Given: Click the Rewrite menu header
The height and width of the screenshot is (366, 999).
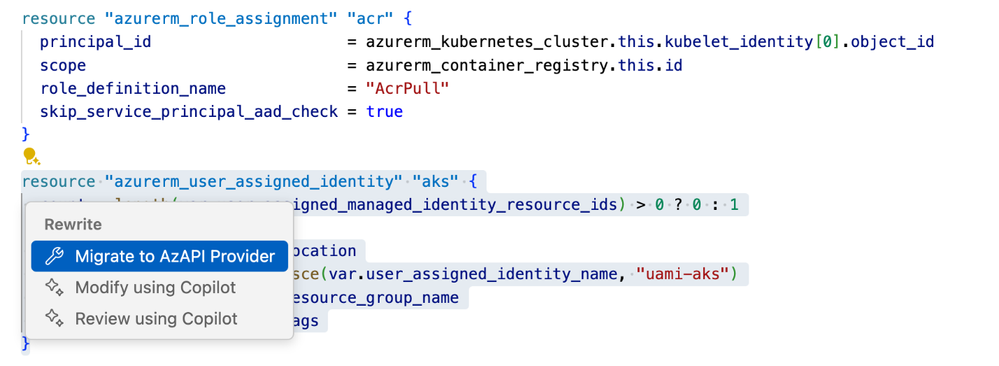Looking at the screenshot, I should click(73, 224).
